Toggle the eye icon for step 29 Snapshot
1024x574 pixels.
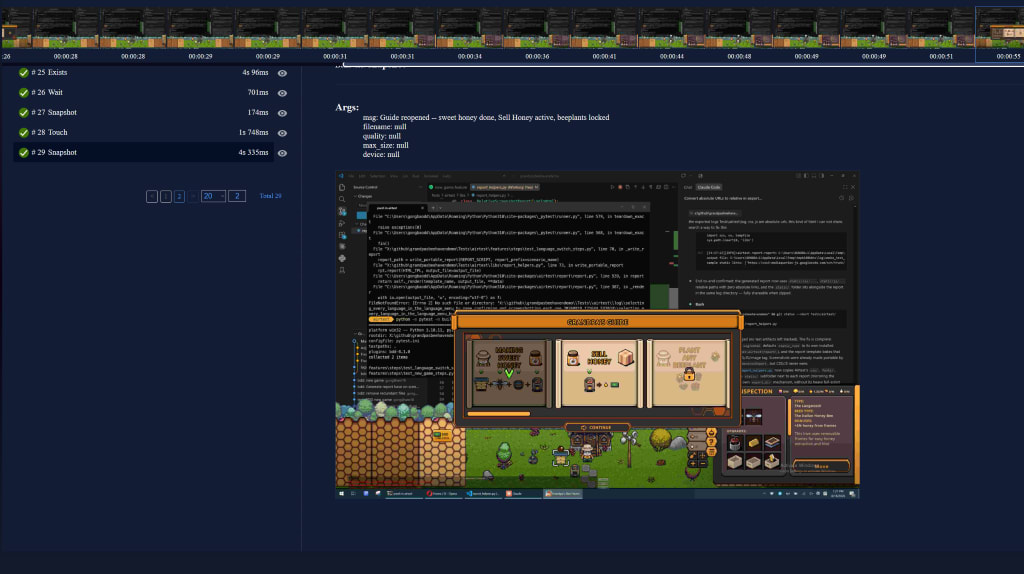[x=282, y=153]
